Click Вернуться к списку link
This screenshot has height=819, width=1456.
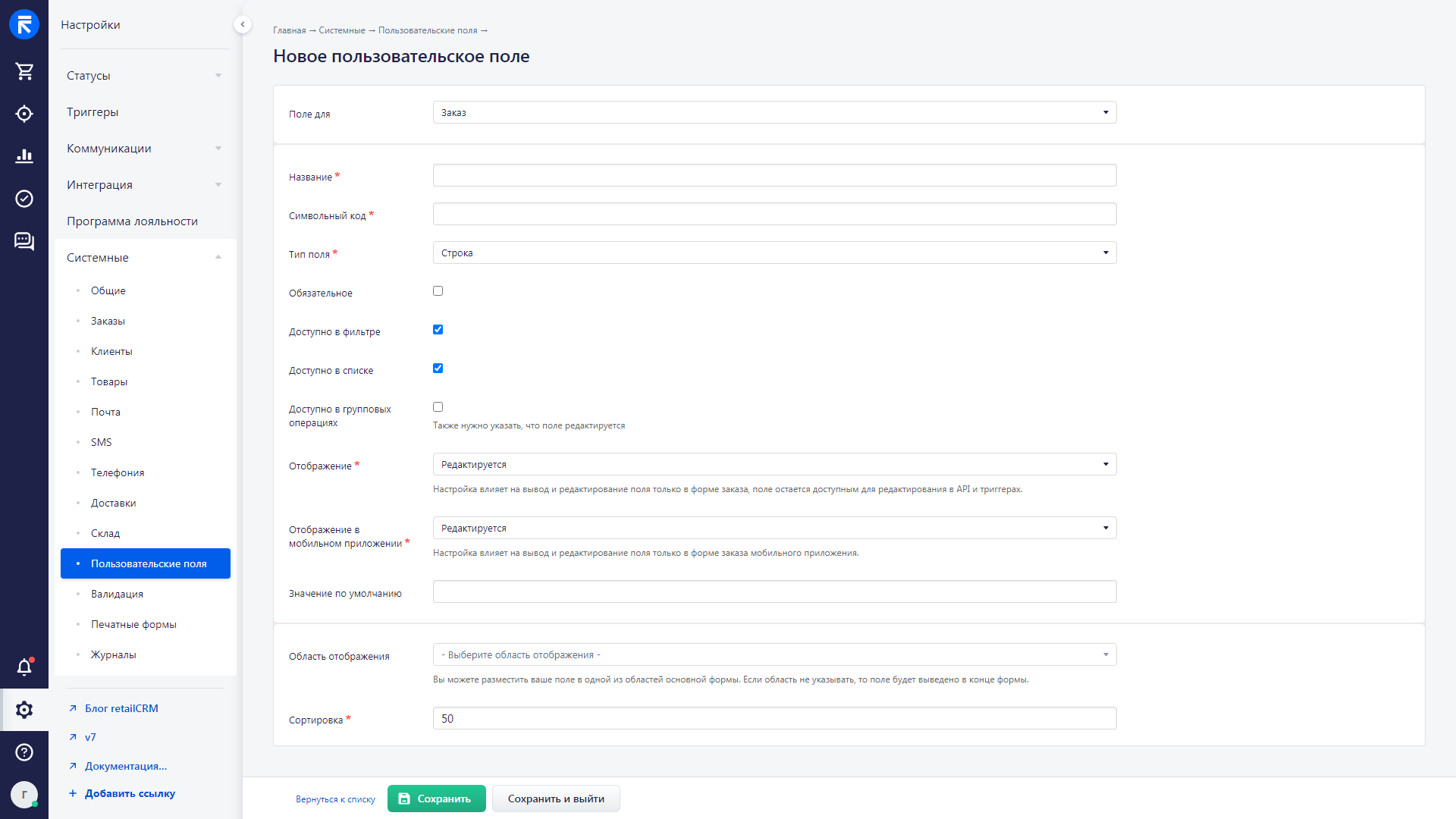coord(335,799)
